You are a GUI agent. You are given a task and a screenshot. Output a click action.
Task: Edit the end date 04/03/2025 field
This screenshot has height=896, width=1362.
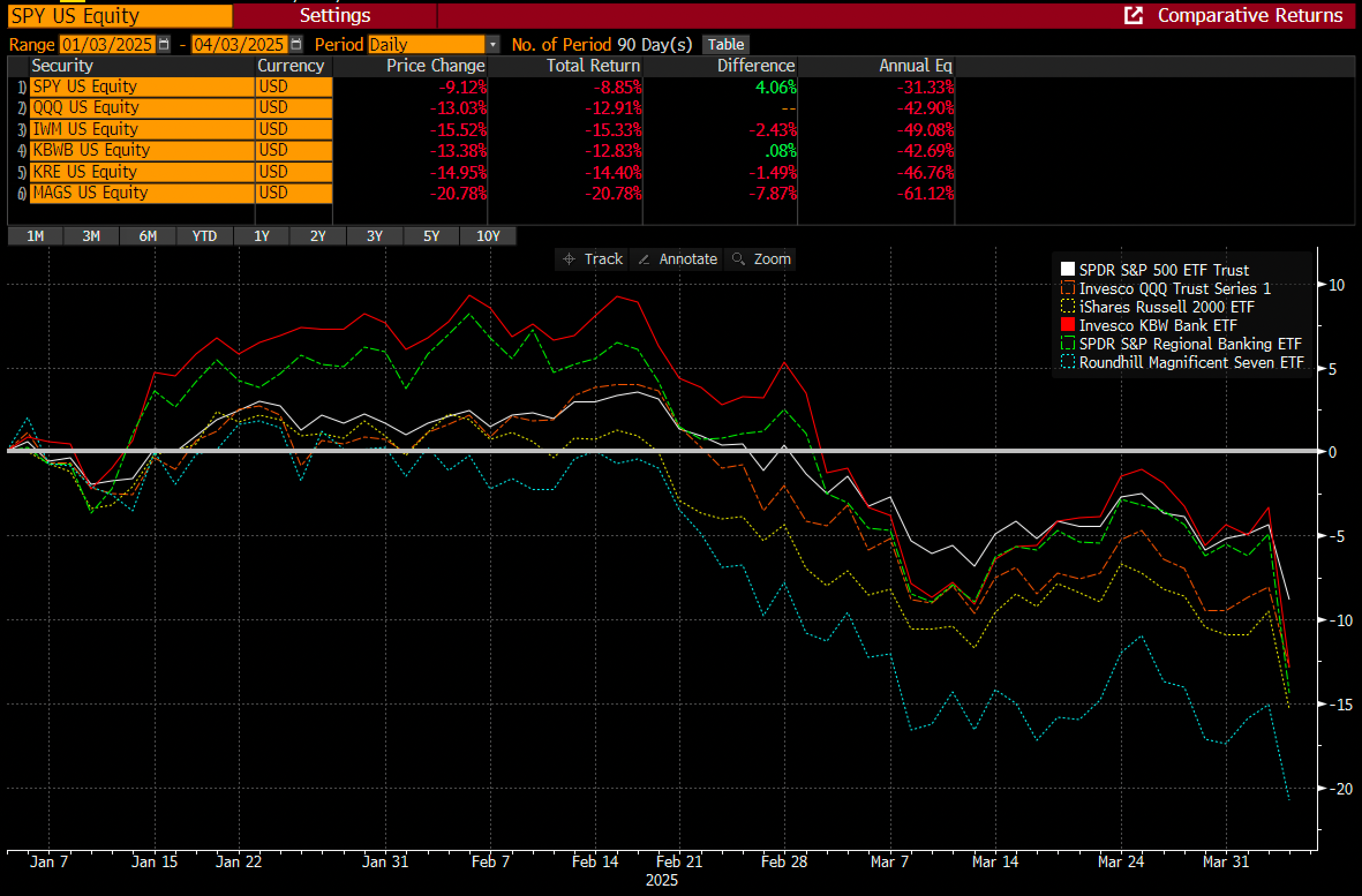click(x=239, y=44)
